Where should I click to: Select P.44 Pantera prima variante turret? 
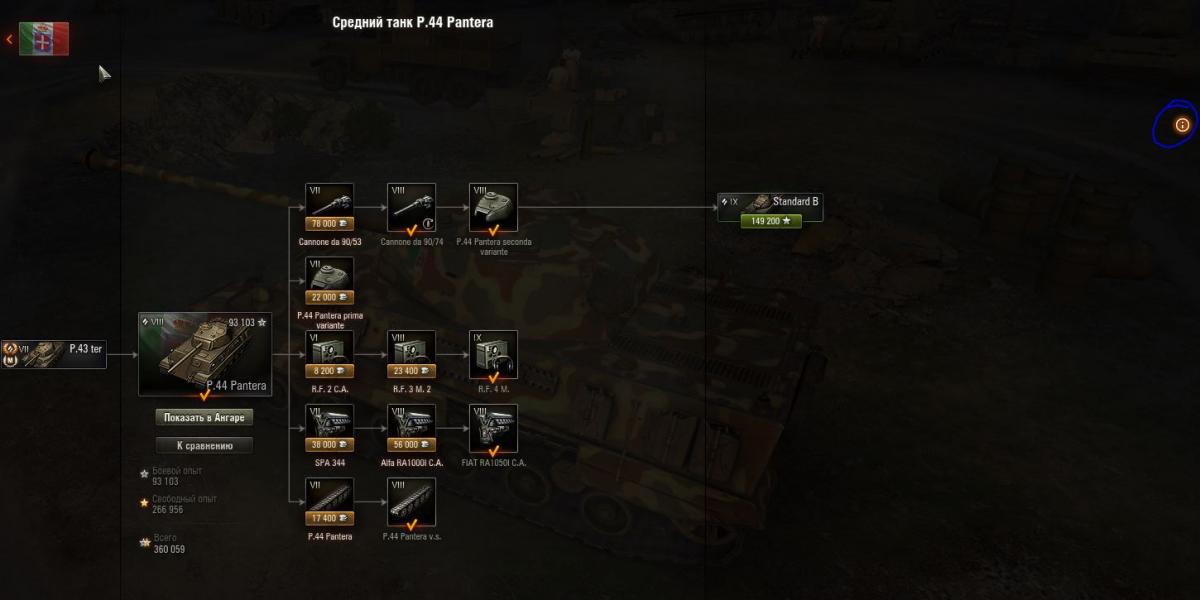pyautogui.click(x=329, y=281)
